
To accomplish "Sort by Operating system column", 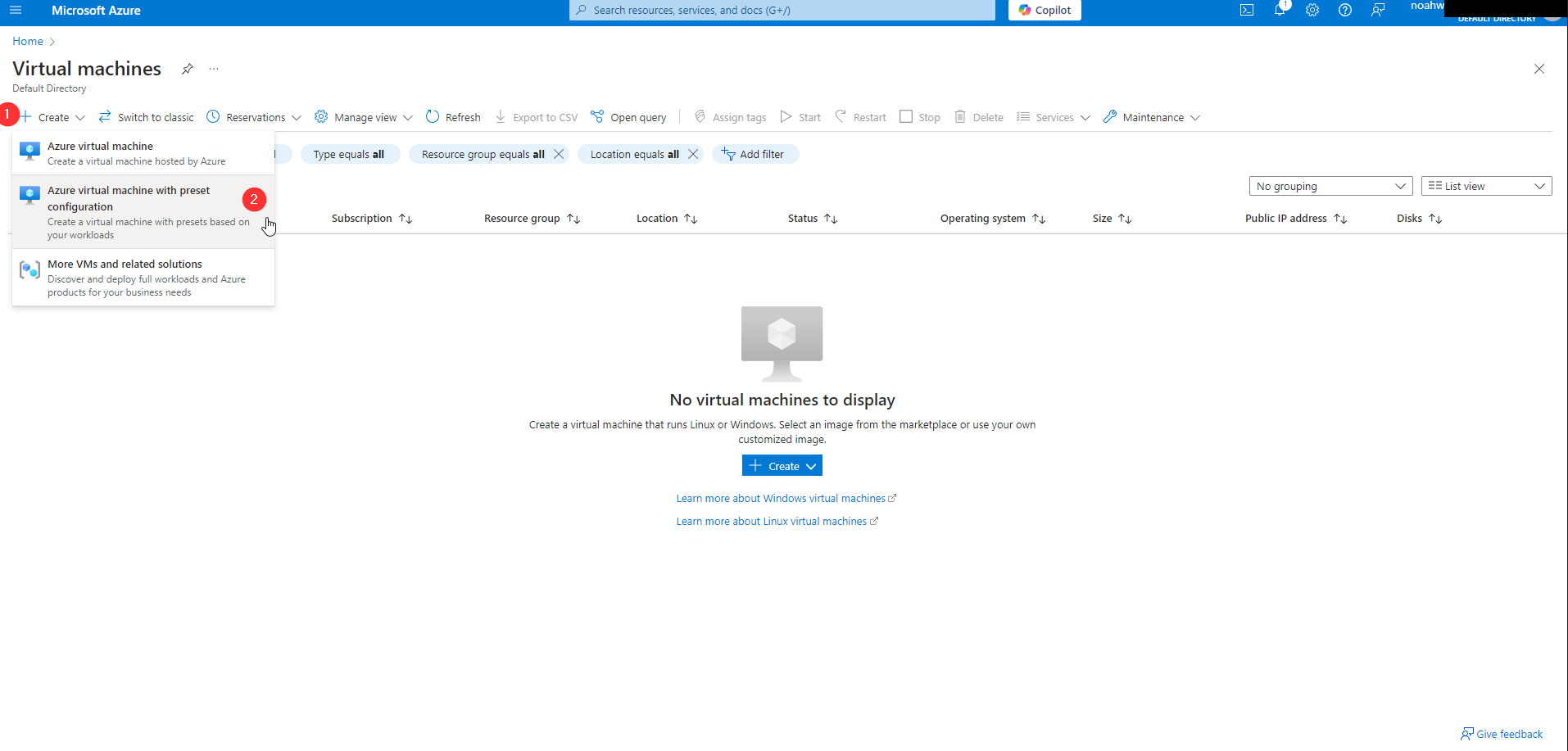I will point(993,219).
